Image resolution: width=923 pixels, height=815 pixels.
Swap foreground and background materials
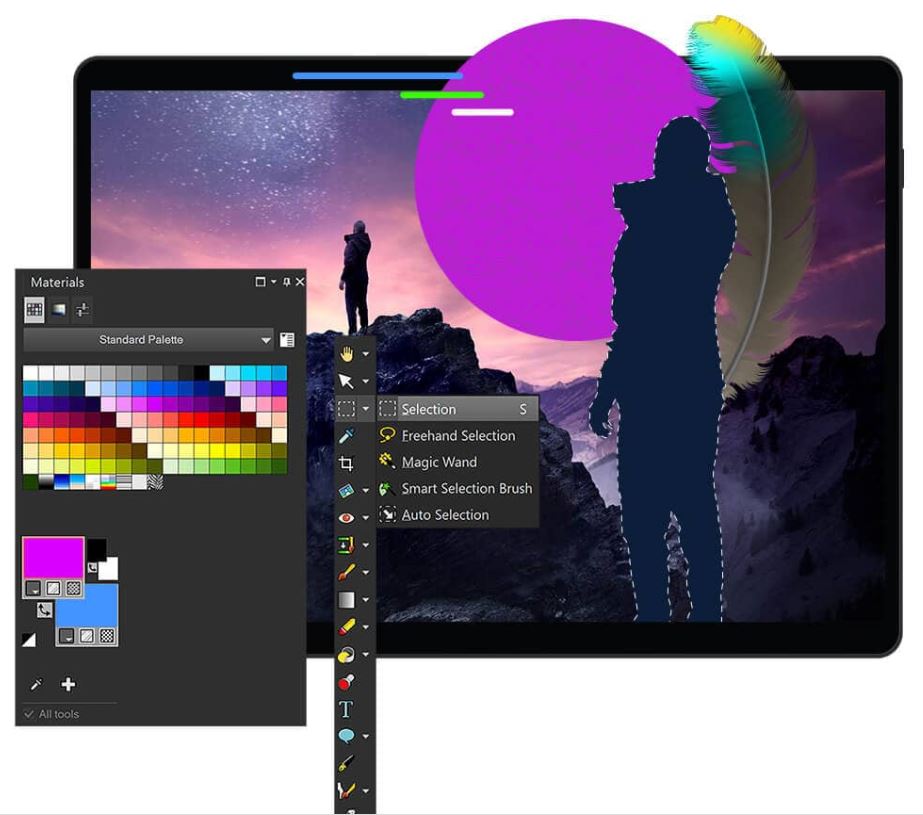click(46, 610)
